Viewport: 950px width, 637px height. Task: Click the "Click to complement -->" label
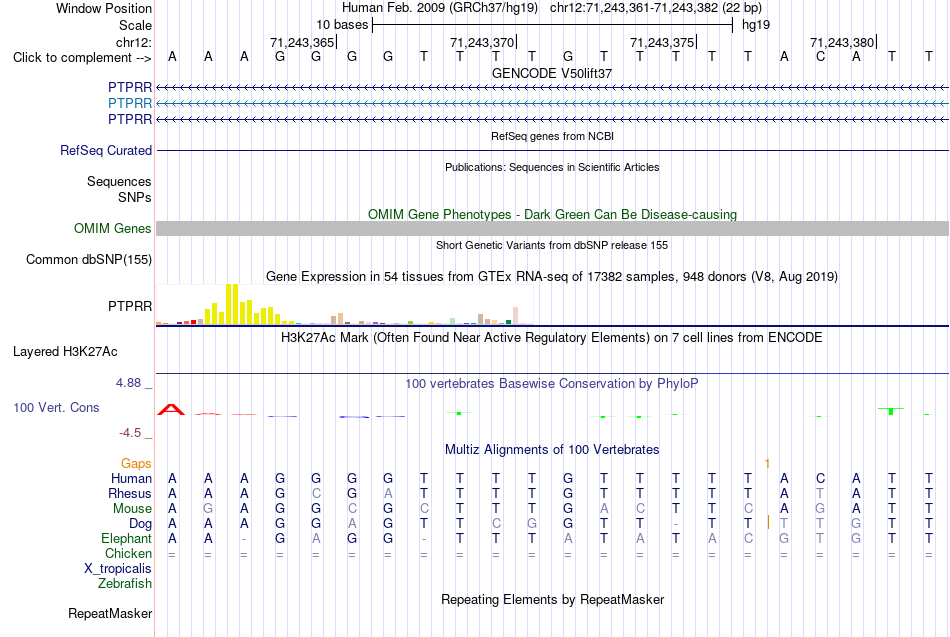coord(82,58)
